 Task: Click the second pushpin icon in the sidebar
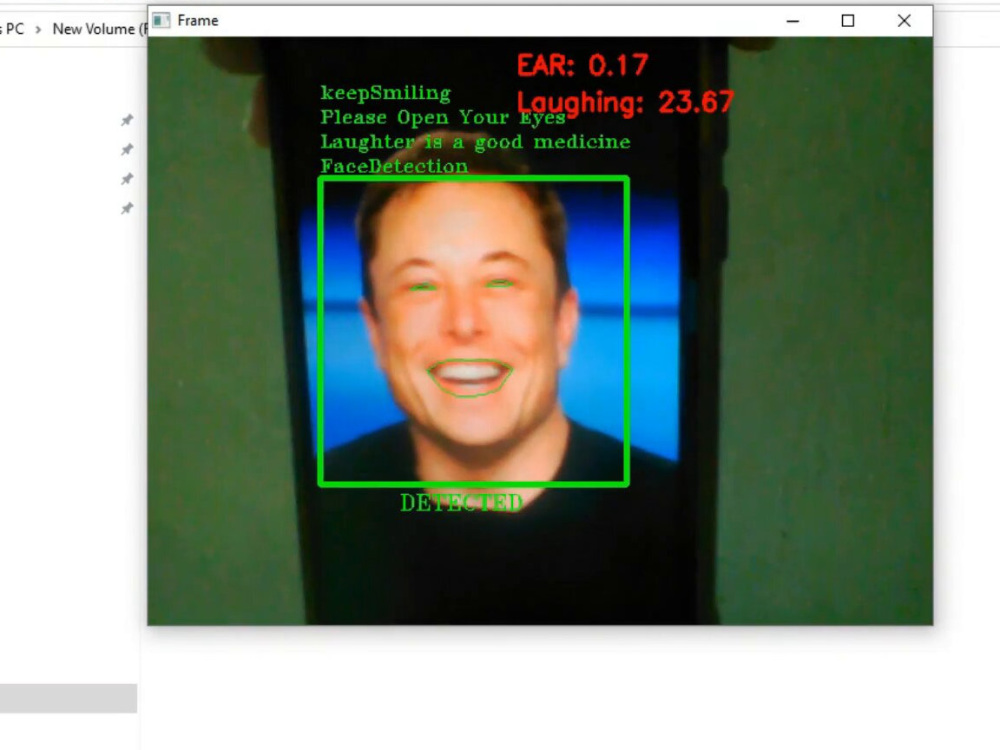[x=126, y=150]
